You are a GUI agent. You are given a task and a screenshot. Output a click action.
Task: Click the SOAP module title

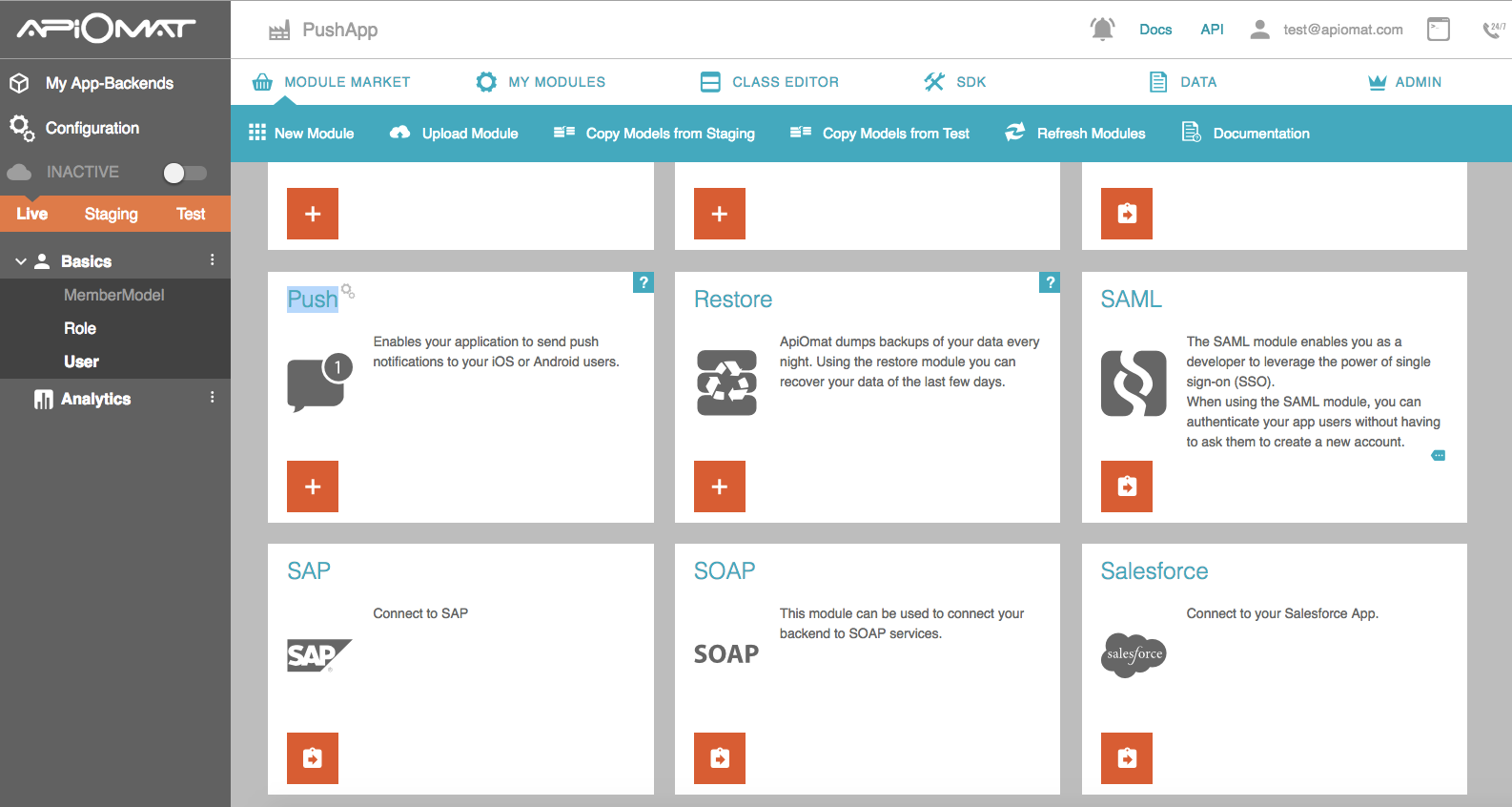pos(725,571)
